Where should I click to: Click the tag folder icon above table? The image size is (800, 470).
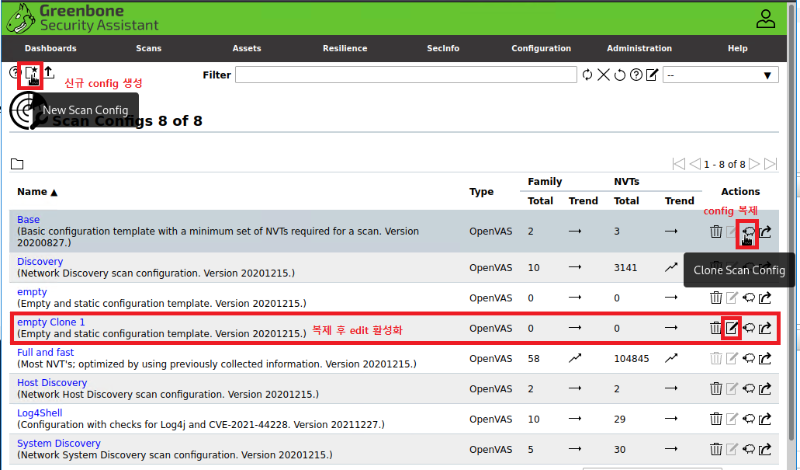pyautogui.click(x=17, y=164)
